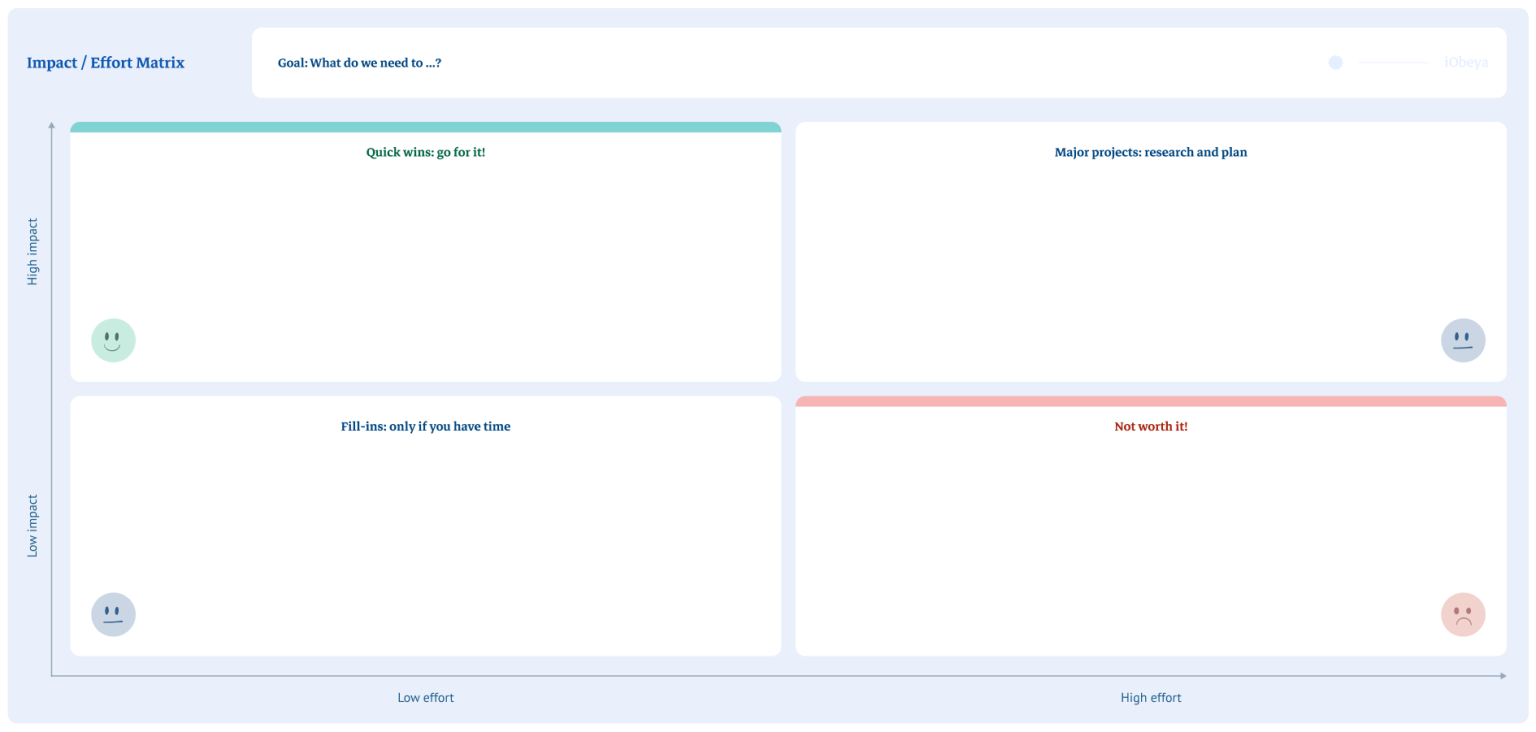The width and height of the screenshot is (1536, 732).
Task: Select the Low effort label on the horizontal axis
Action: point(425,697)
